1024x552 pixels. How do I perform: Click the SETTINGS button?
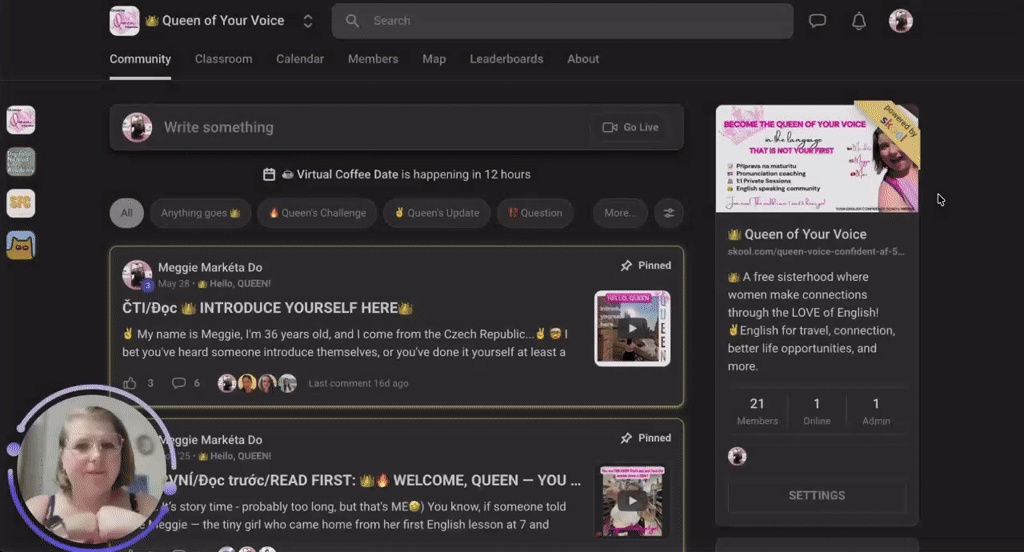[x=816, y=495]
